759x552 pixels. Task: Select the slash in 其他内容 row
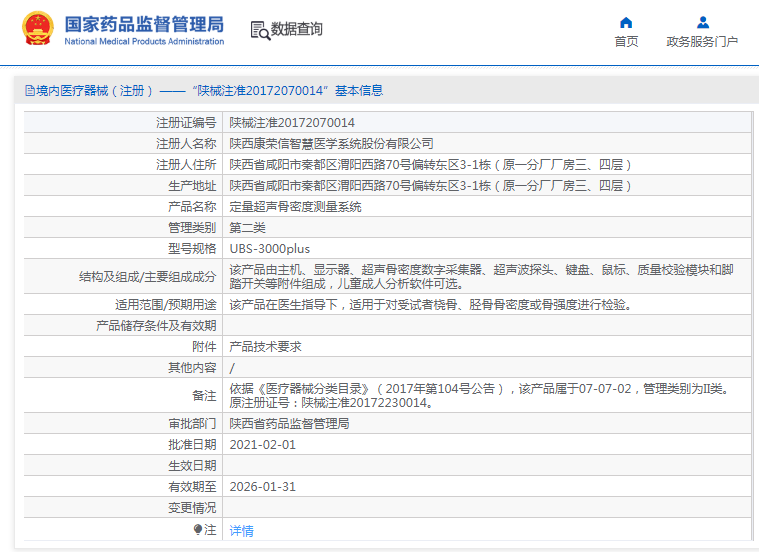(232, 368)
